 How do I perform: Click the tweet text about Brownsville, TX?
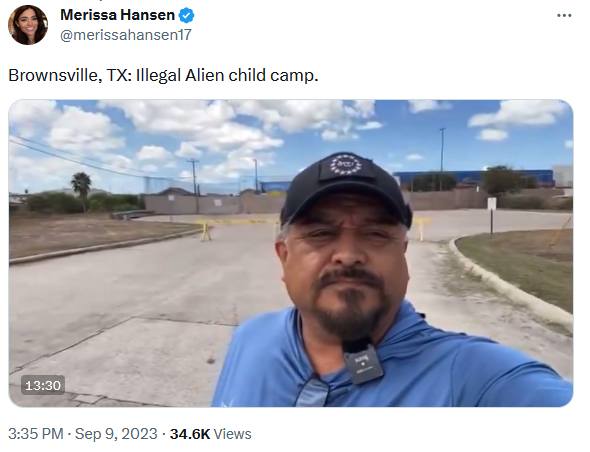click(163, 75)
